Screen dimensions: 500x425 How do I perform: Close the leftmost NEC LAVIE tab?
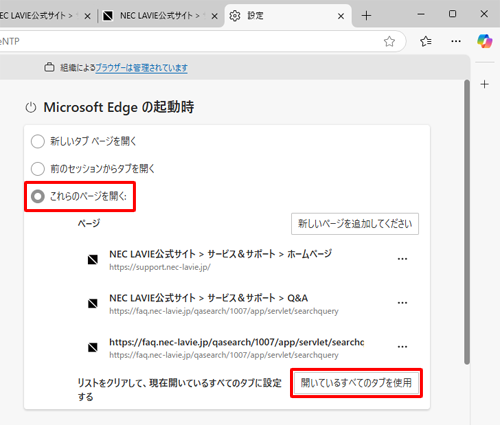coord(87,16)
